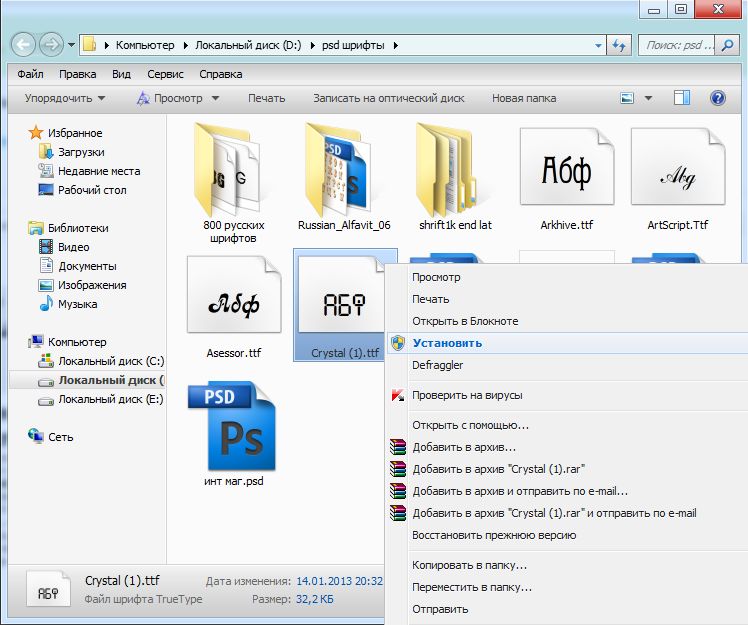748x625 pixels.
Task: Open the Файл menu
Action: tap(30, 74)
